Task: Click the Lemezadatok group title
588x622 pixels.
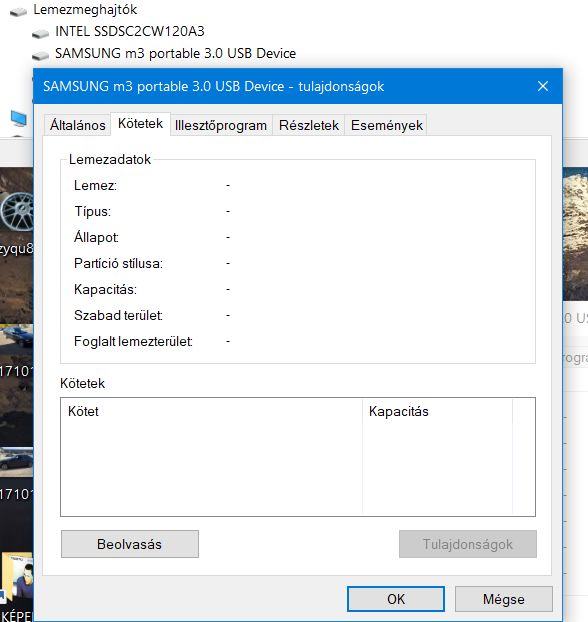Action: [x=110, y=159]
